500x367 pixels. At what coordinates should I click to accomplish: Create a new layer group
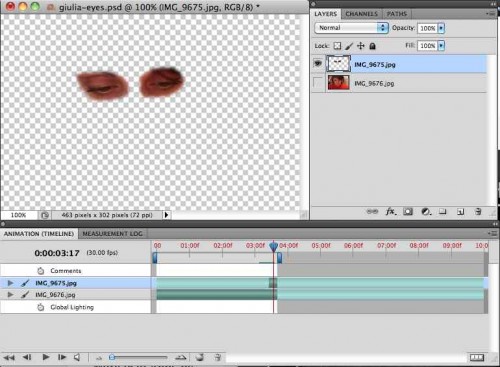point(442,211)
